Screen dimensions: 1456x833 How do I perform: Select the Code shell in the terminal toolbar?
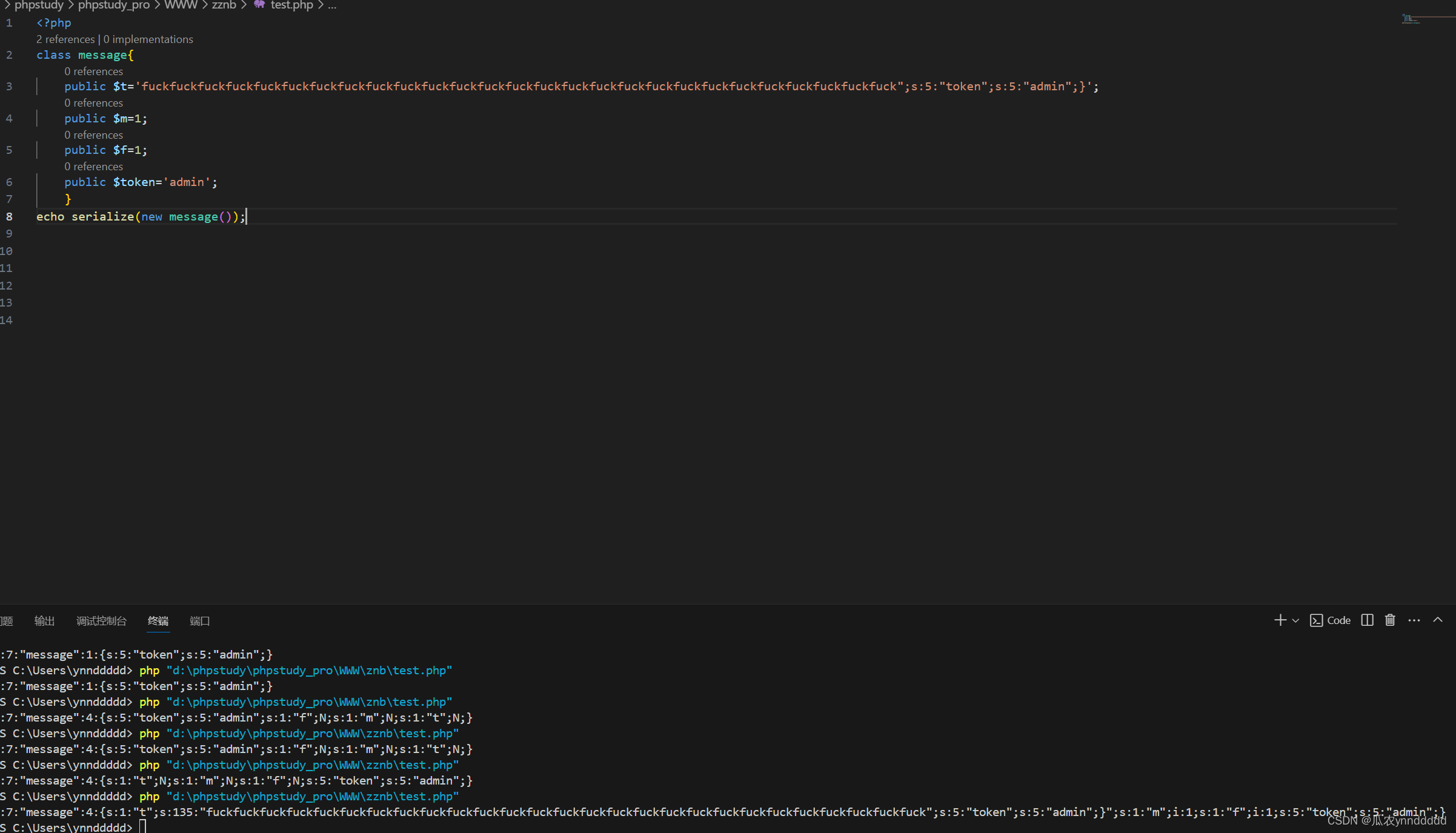point(1331,620)
